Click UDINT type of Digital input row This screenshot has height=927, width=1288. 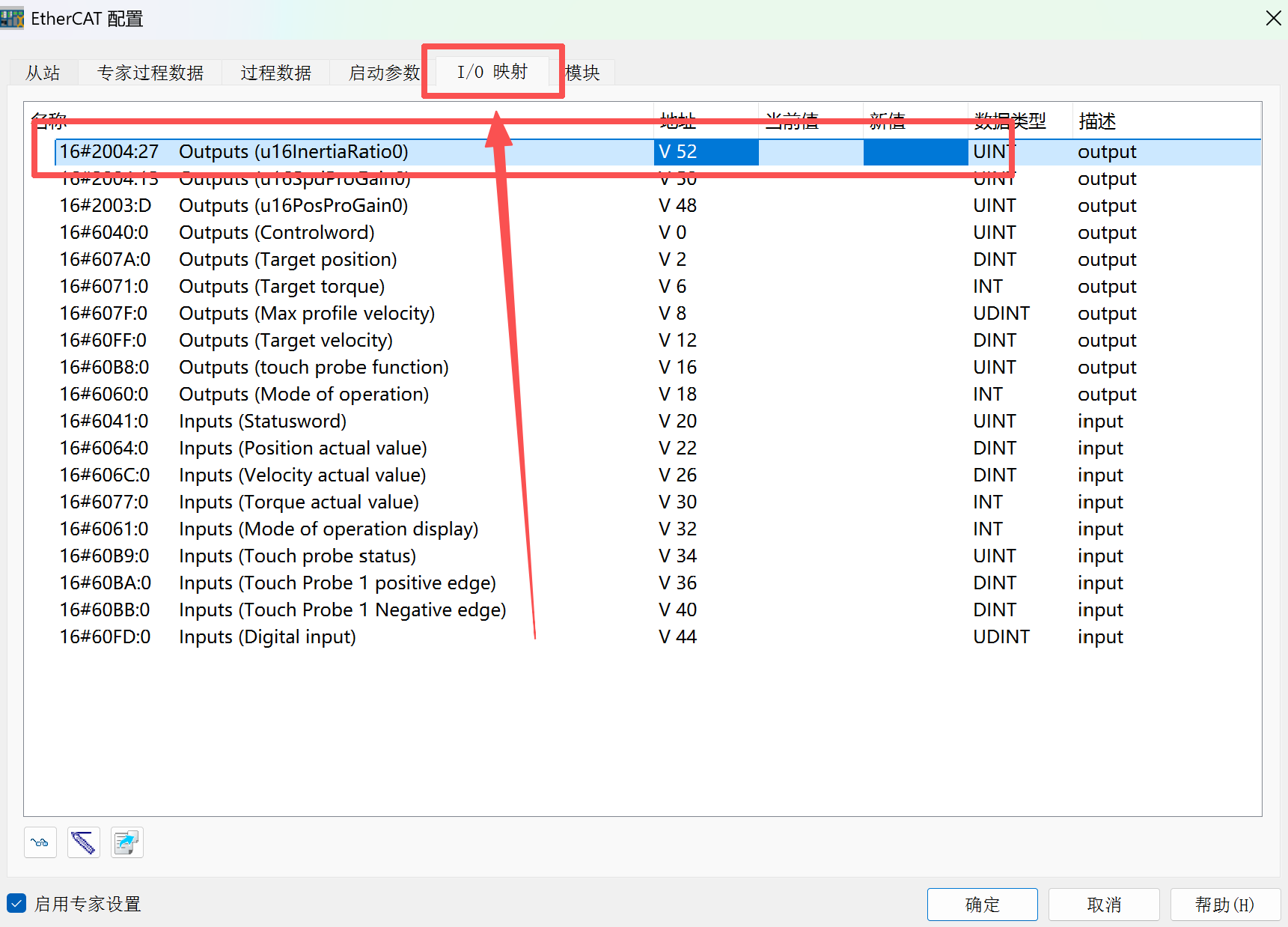[1001, 637]
